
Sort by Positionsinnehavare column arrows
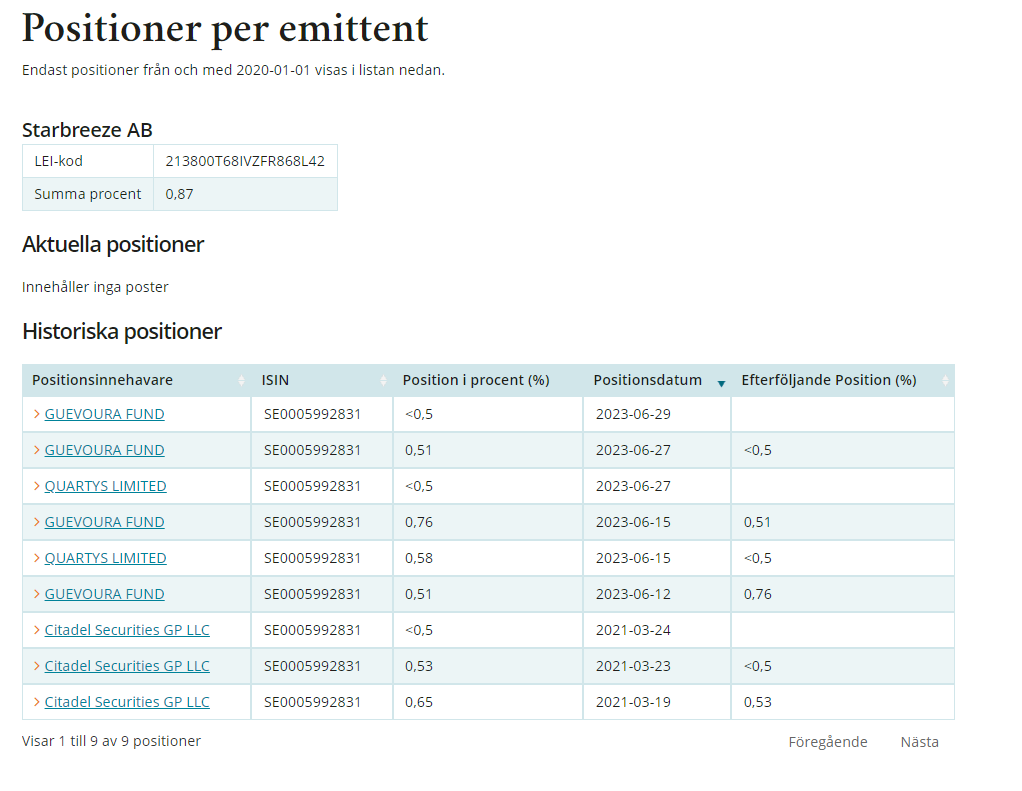coord(241,381)
